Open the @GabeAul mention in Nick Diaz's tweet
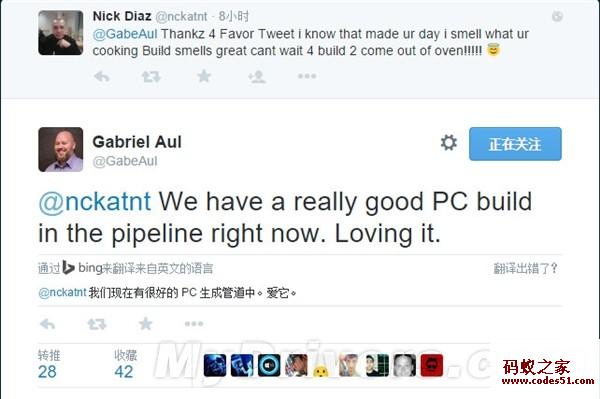The image size is (600, 399). [125, 34]
